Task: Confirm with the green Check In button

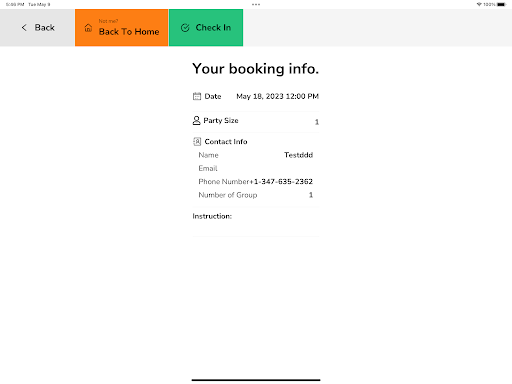Action: pyautogui.click(x=206, y=28)
